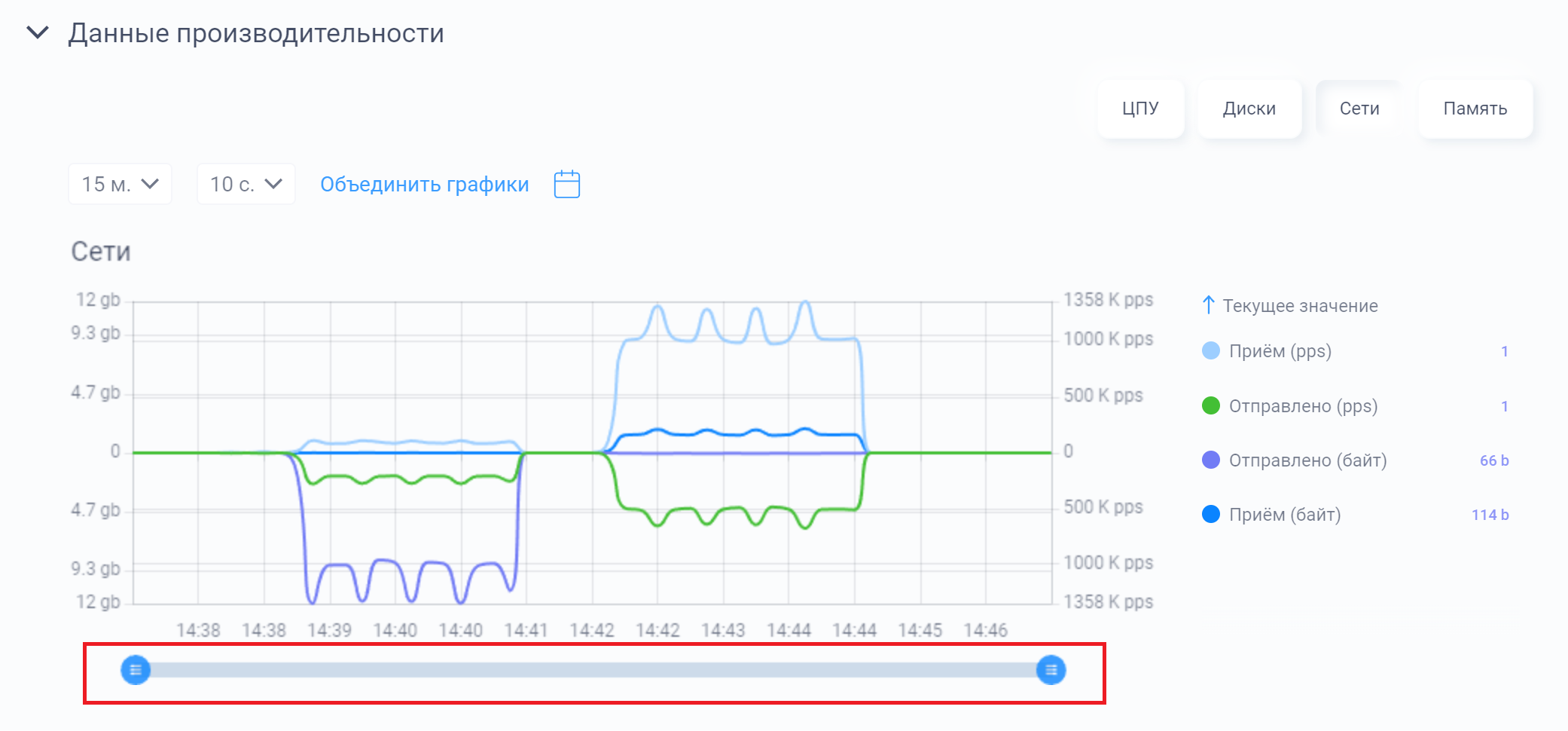This screenshot has height=731, width=1568.
Task: Collapse the Данные производительности section chevron
Action: point(38,33)
